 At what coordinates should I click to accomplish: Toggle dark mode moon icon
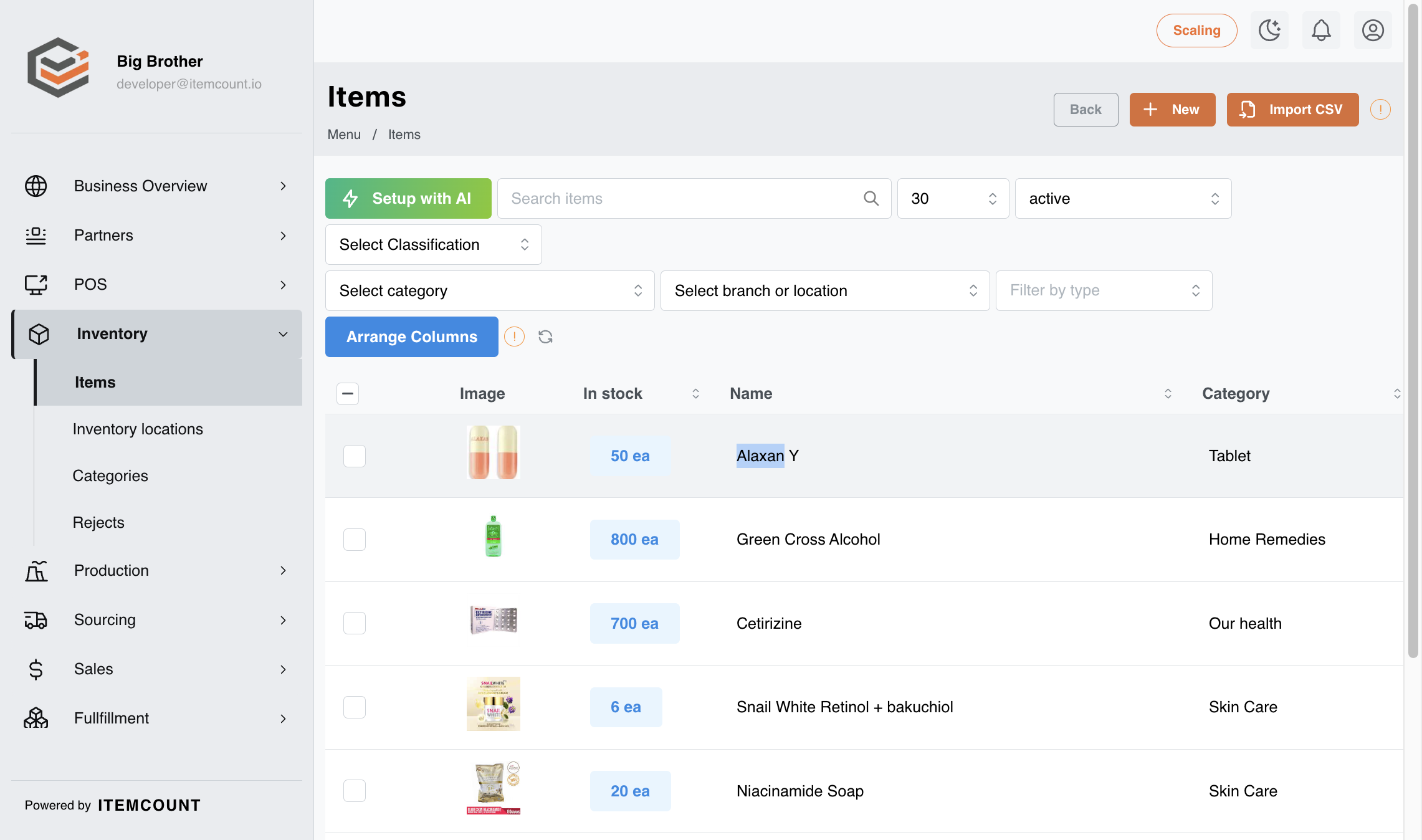(x=1269, y=31)
